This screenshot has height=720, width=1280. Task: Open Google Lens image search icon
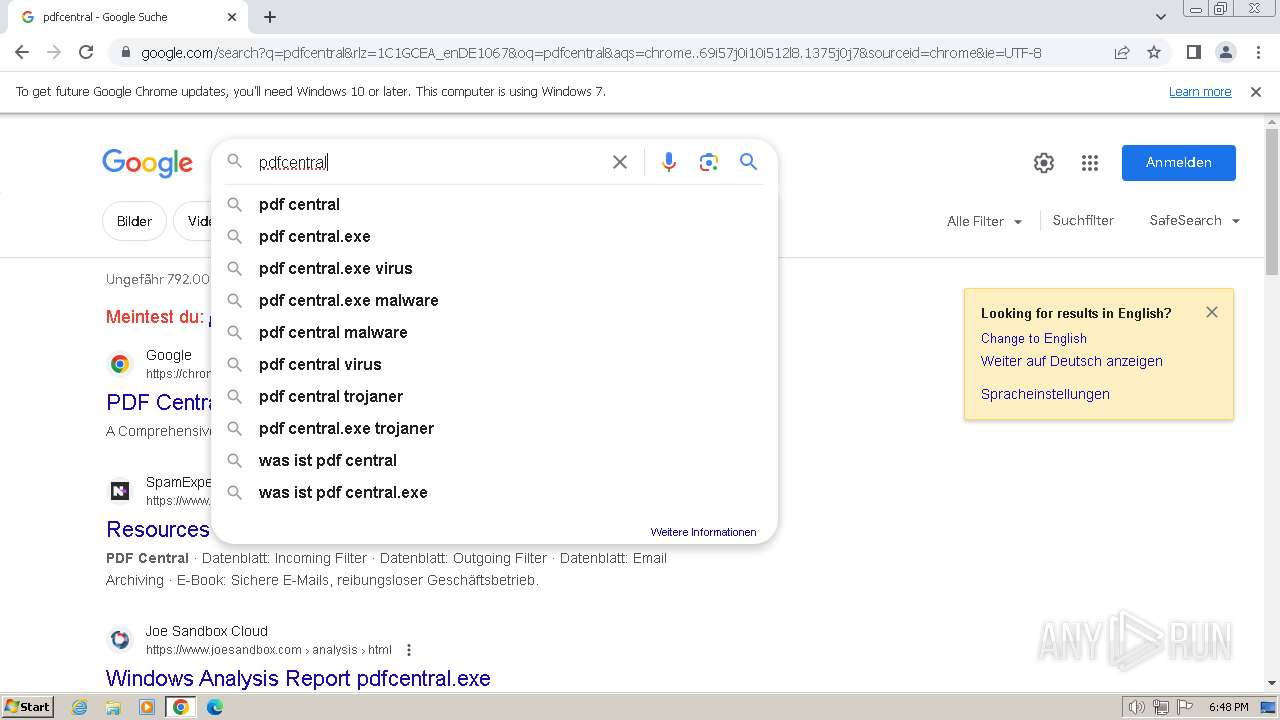click(x=709, y=162)
